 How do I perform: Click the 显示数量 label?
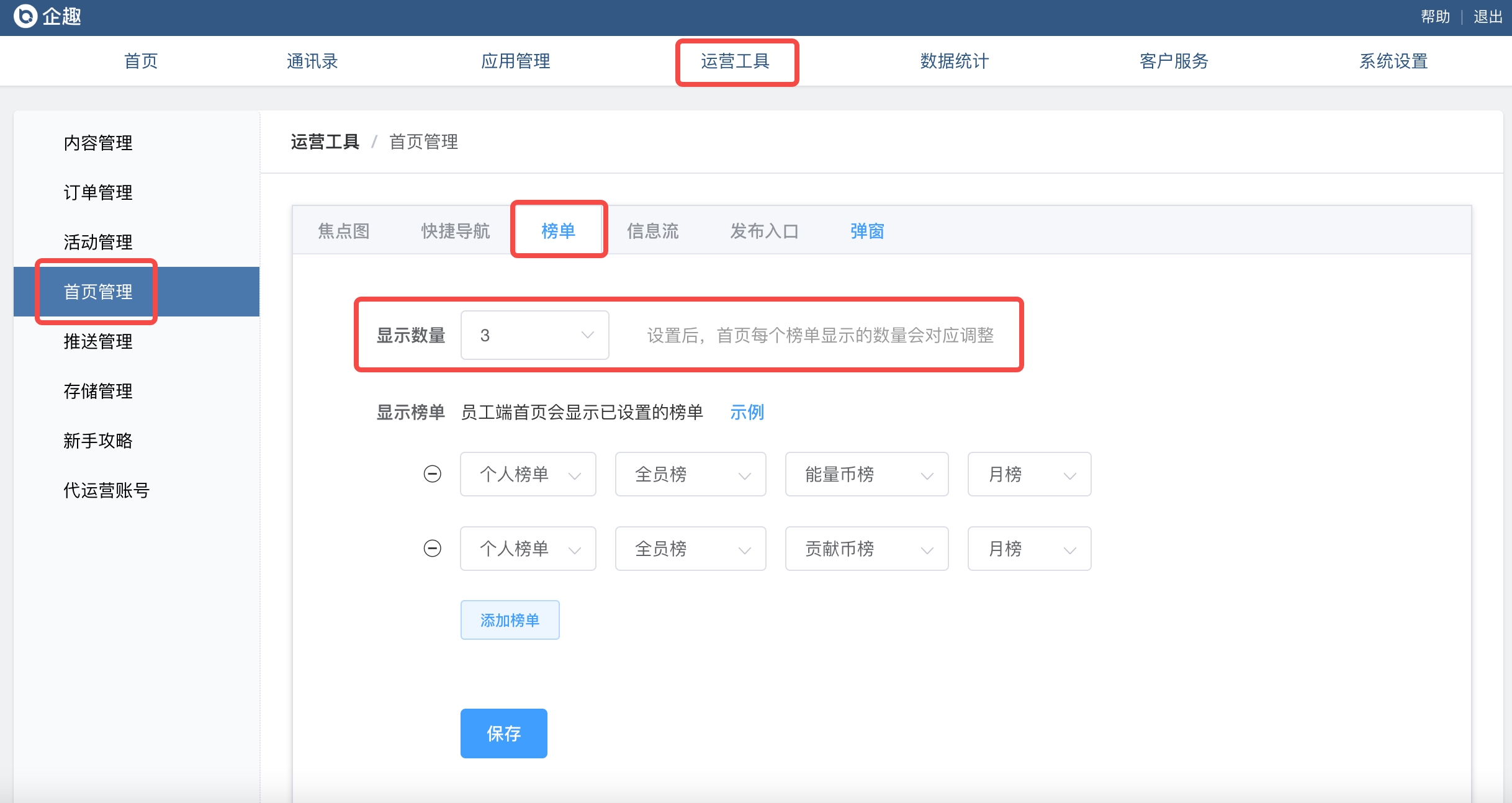[x=411, y=335]
